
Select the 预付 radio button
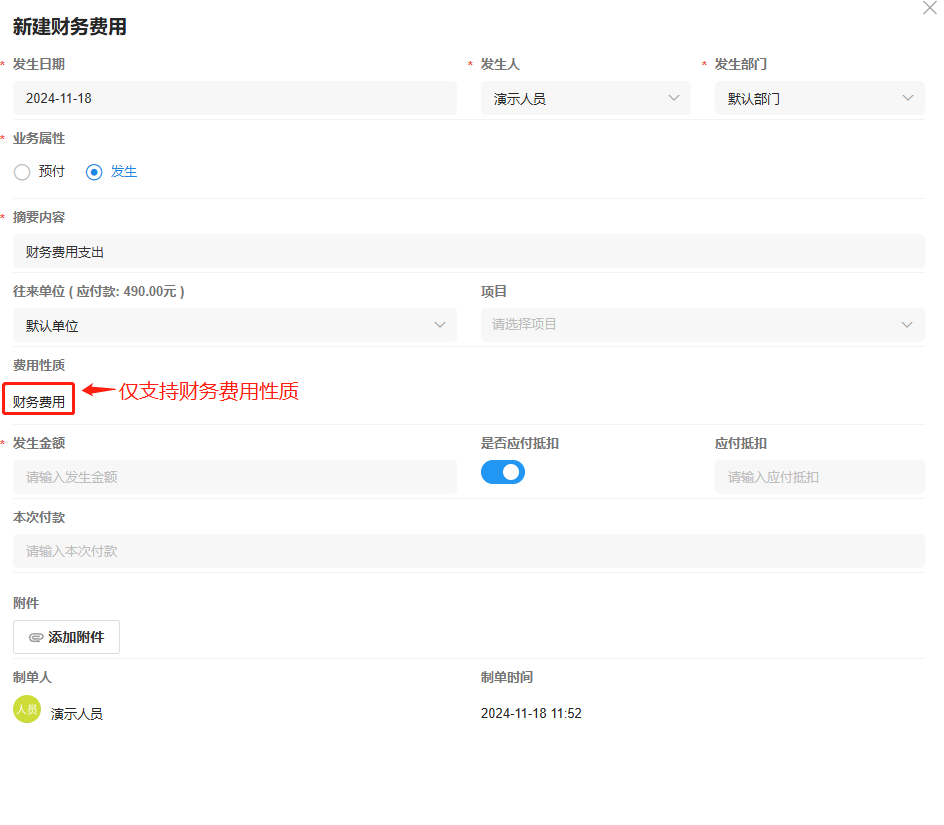tap(22, 172)
